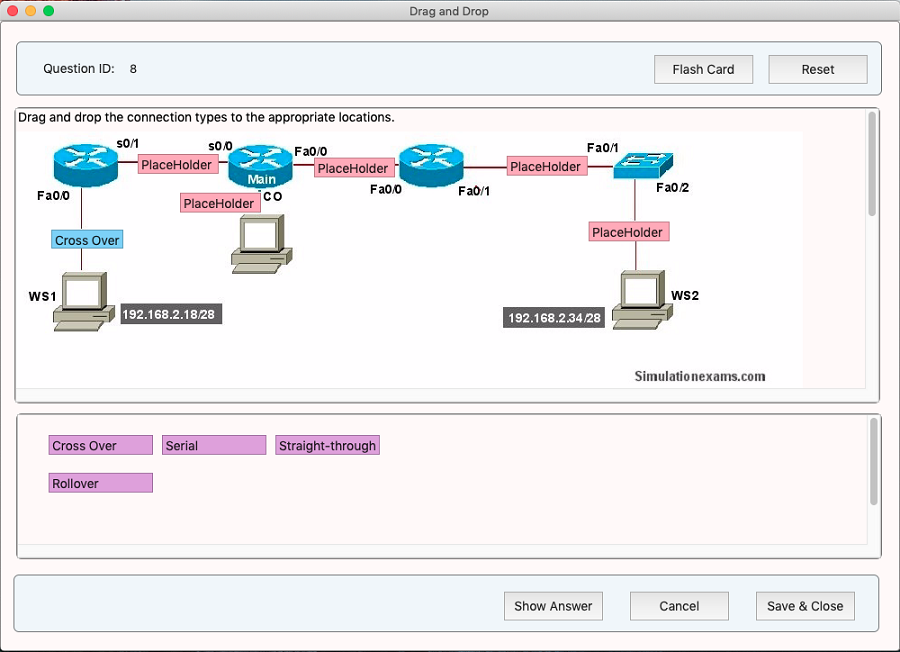Select the Serial connection label
The image size is (900, 652).
coord(213,445)
